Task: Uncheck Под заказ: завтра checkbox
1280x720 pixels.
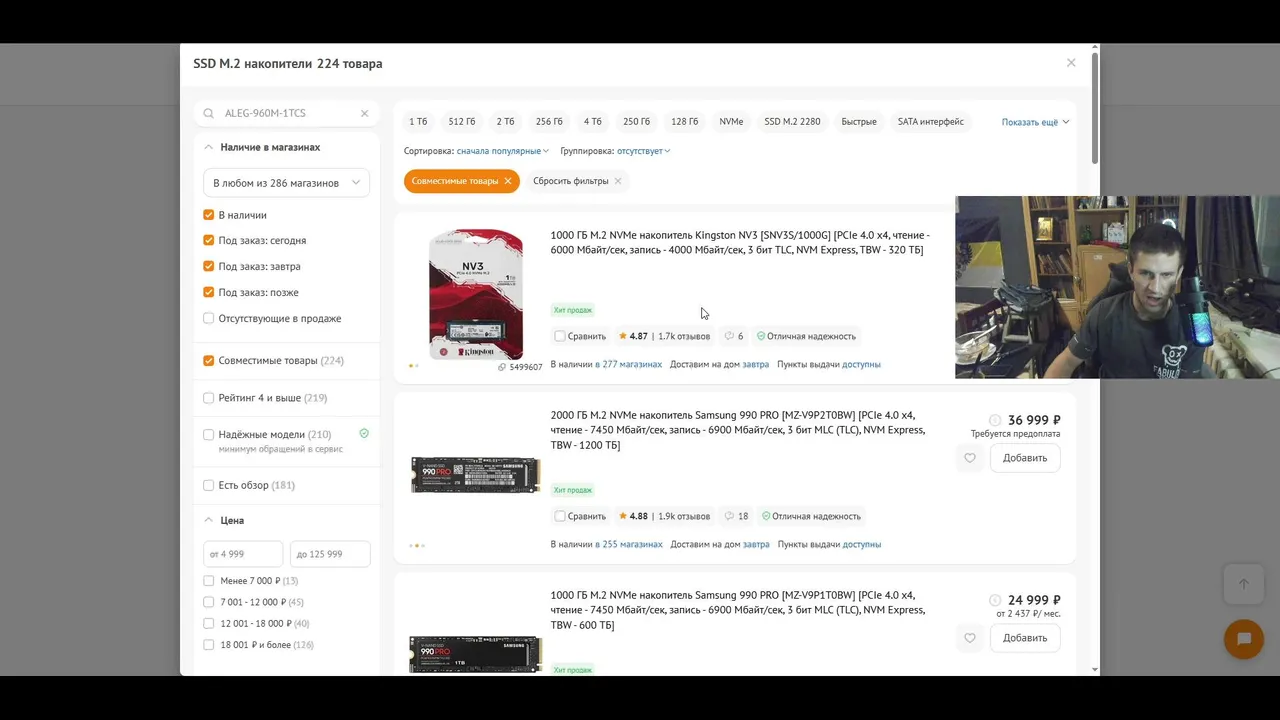Action: (x=209, y=266)
